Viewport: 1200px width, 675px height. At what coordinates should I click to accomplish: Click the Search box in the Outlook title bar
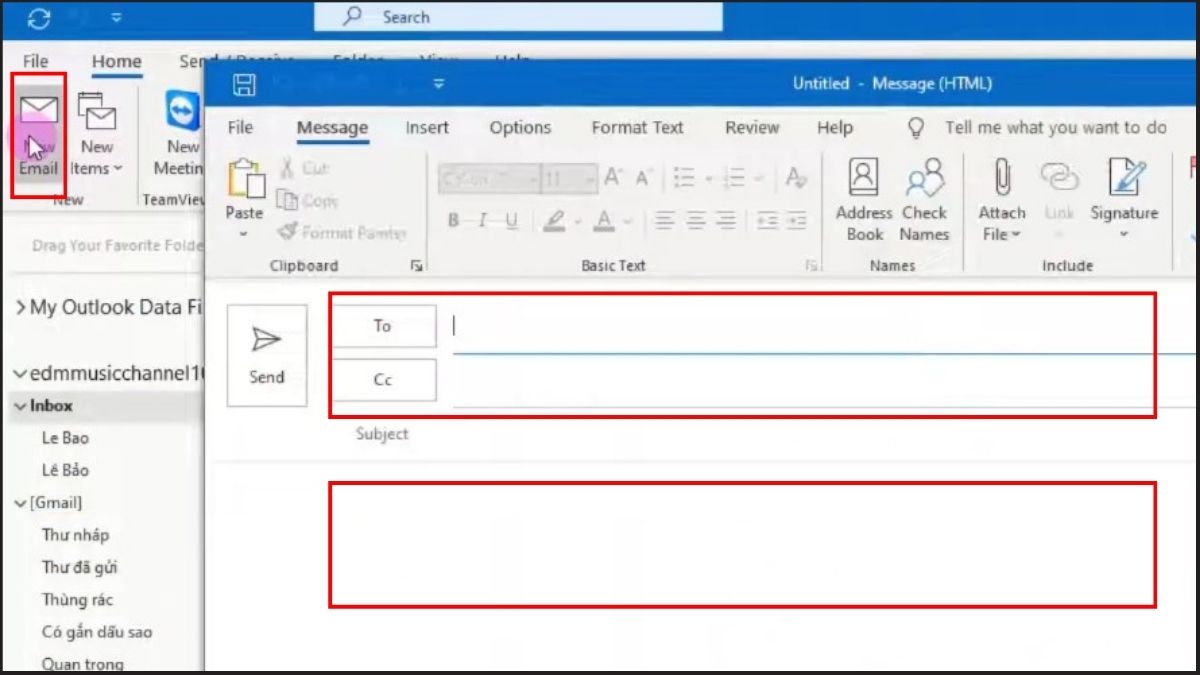tap(518, 17)
